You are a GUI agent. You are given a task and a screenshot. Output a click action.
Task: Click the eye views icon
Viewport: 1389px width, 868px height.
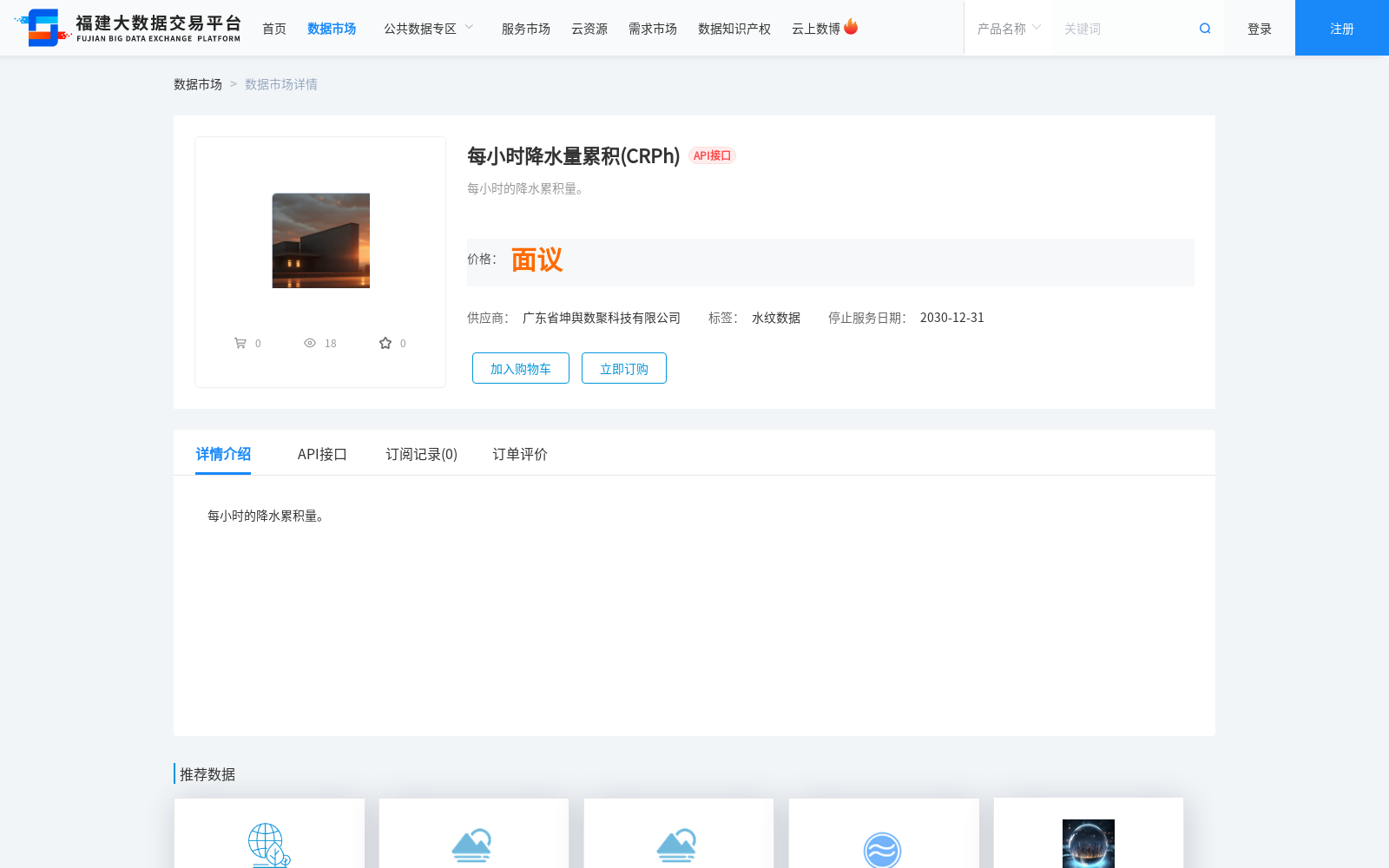point(310,343)
